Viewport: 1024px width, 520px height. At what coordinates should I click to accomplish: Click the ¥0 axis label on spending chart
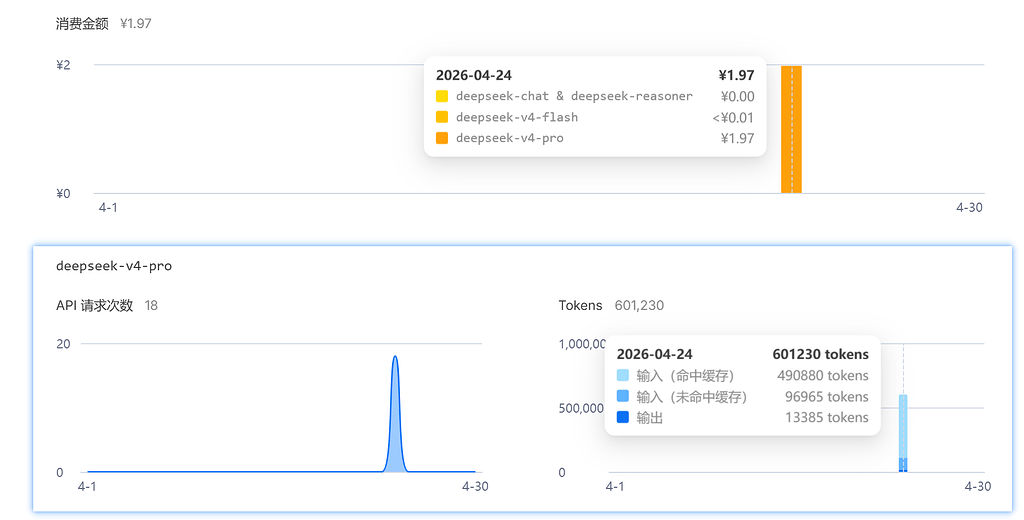tap(63, 193)
